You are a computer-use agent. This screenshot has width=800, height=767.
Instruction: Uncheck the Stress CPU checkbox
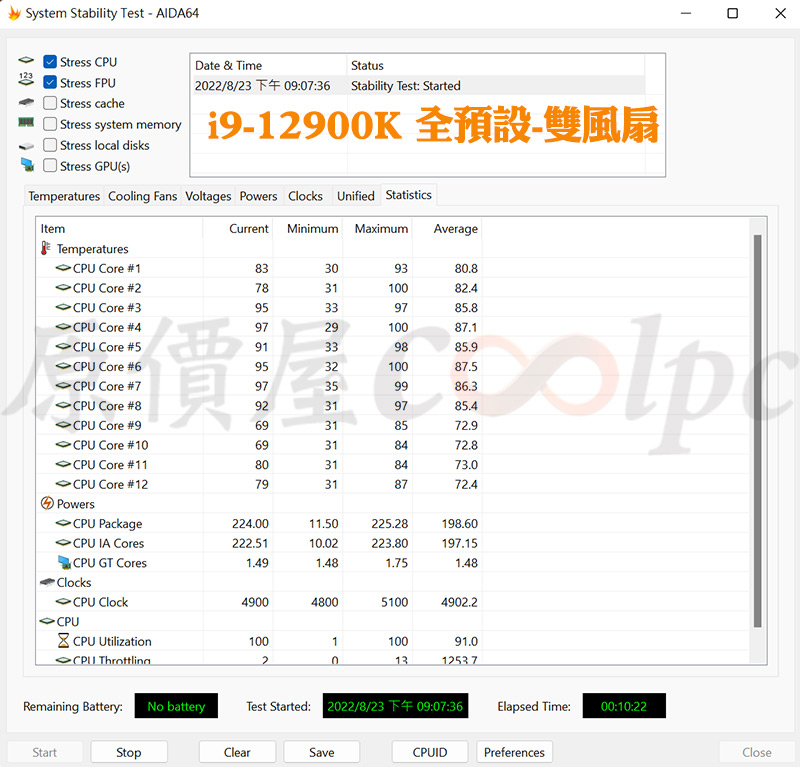pyautogui.click(x=50, y=62)
